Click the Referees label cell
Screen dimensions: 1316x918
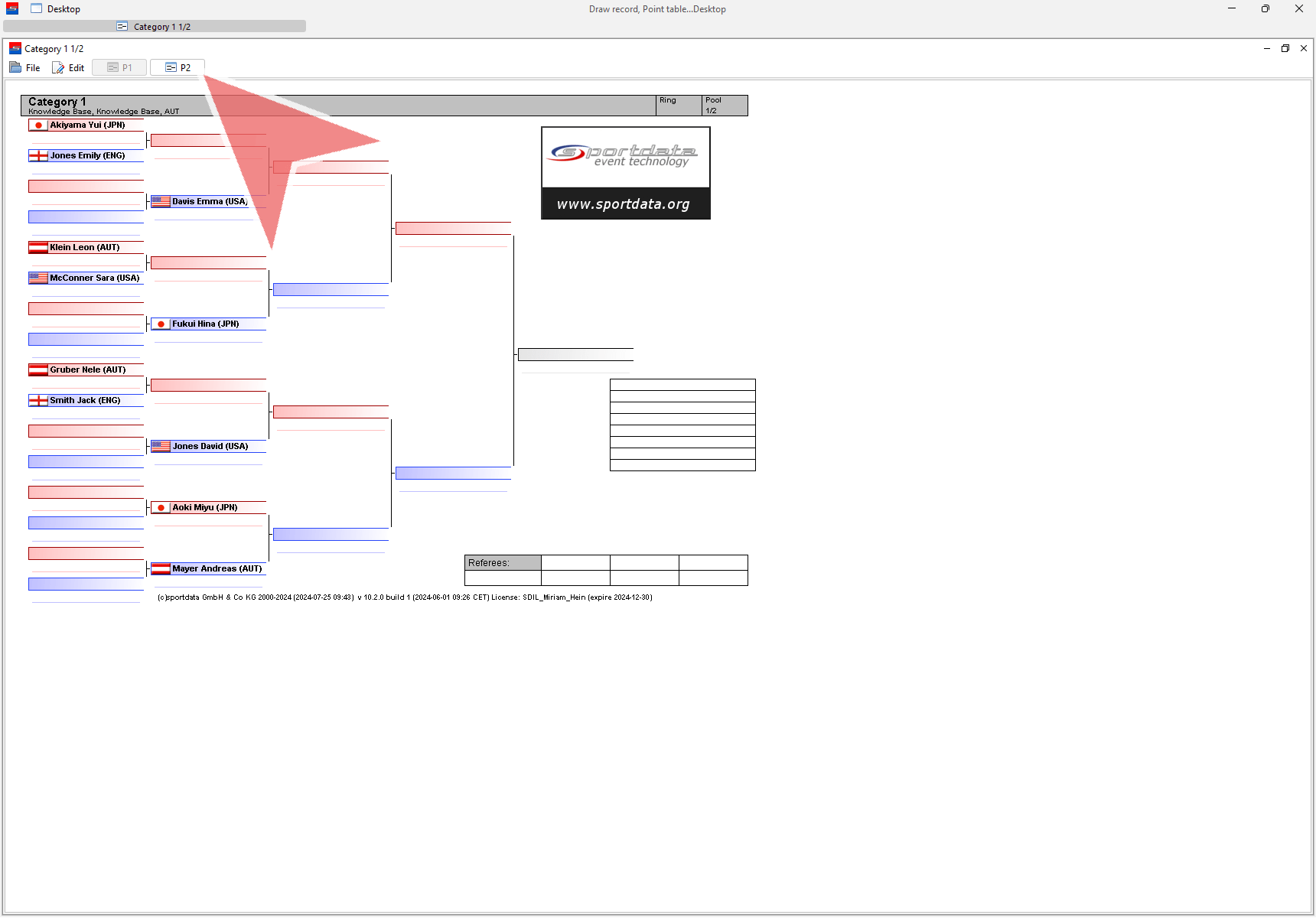pos(503,563)
